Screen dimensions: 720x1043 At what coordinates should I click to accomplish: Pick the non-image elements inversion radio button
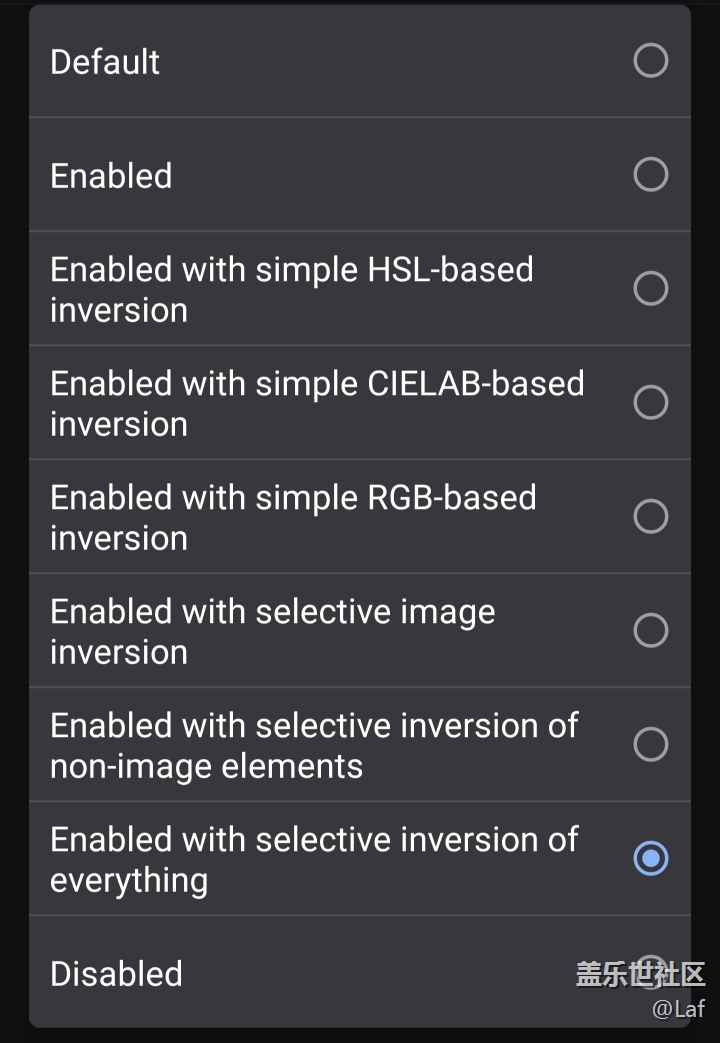click(650, 745)
